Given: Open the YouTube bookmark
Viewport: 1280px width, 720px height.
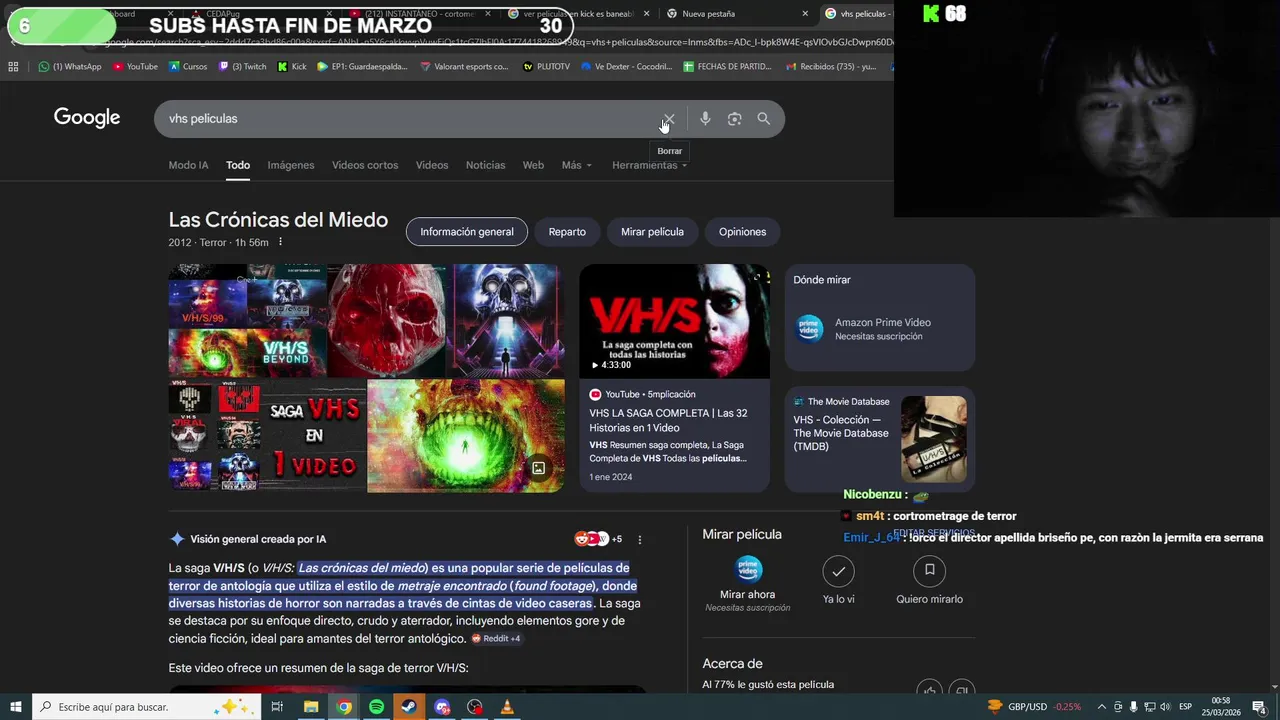Looking at the screenshot, I should (135, 67).
